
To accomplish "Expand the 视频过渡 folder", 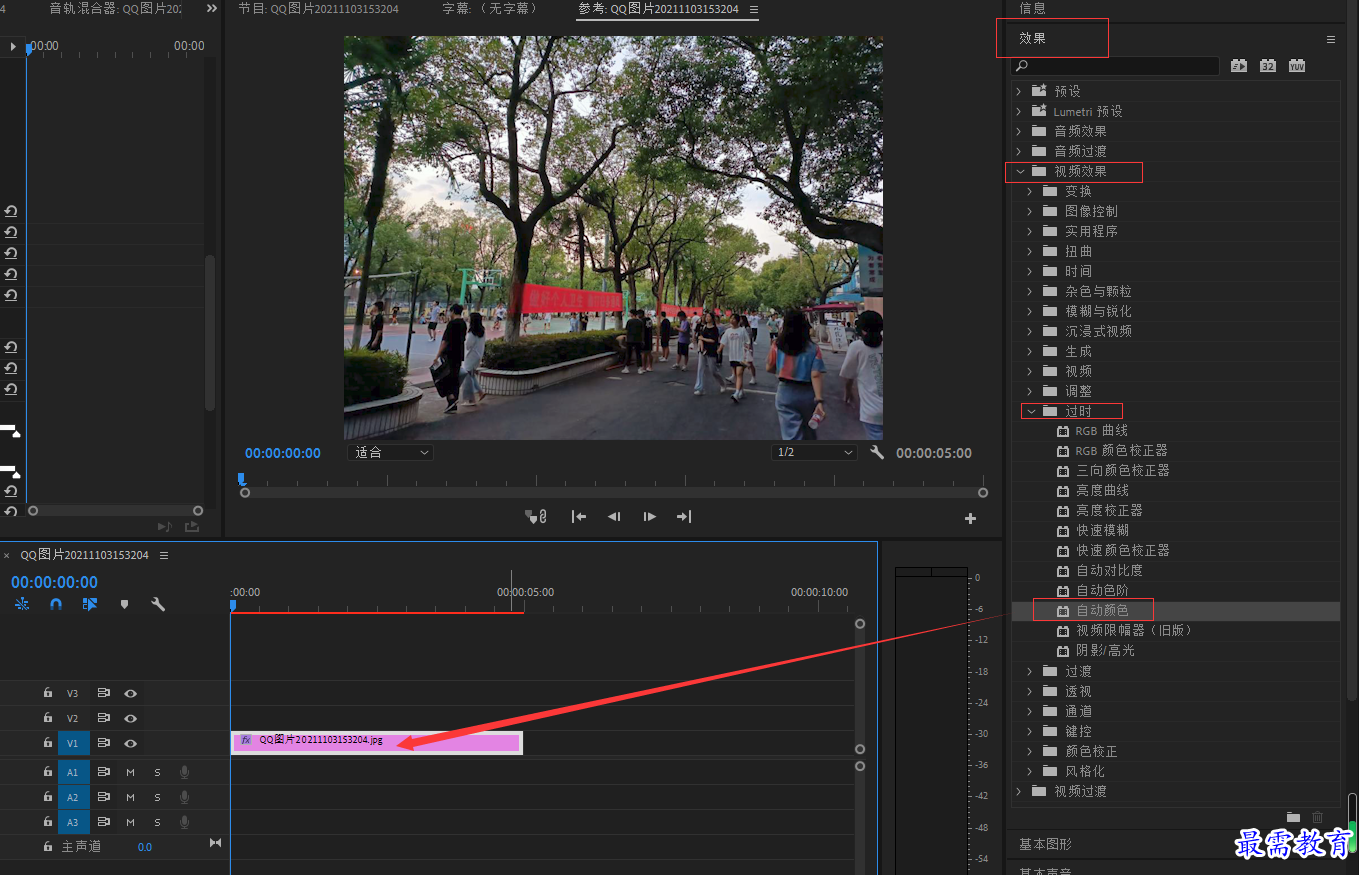I will 1019,791.
